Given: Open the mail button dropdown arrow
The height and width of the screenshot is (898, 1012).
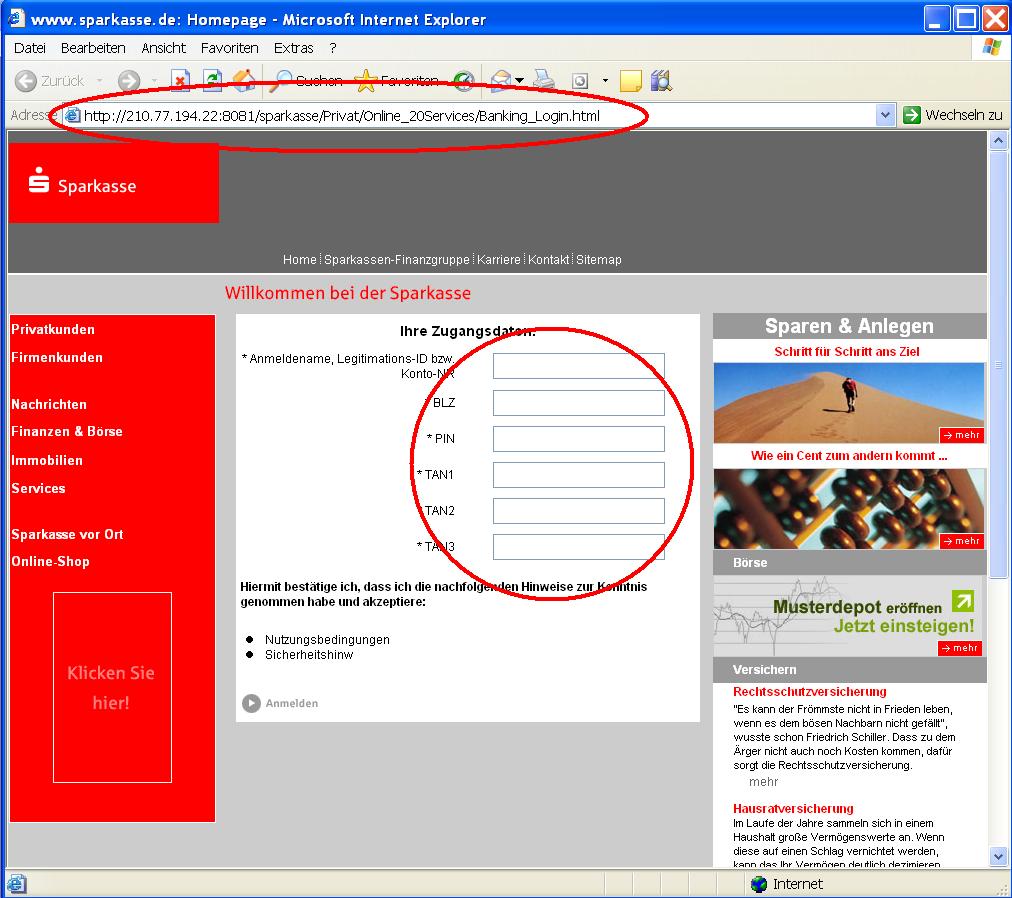Looking at the screenshot, I should coord(520,81).
